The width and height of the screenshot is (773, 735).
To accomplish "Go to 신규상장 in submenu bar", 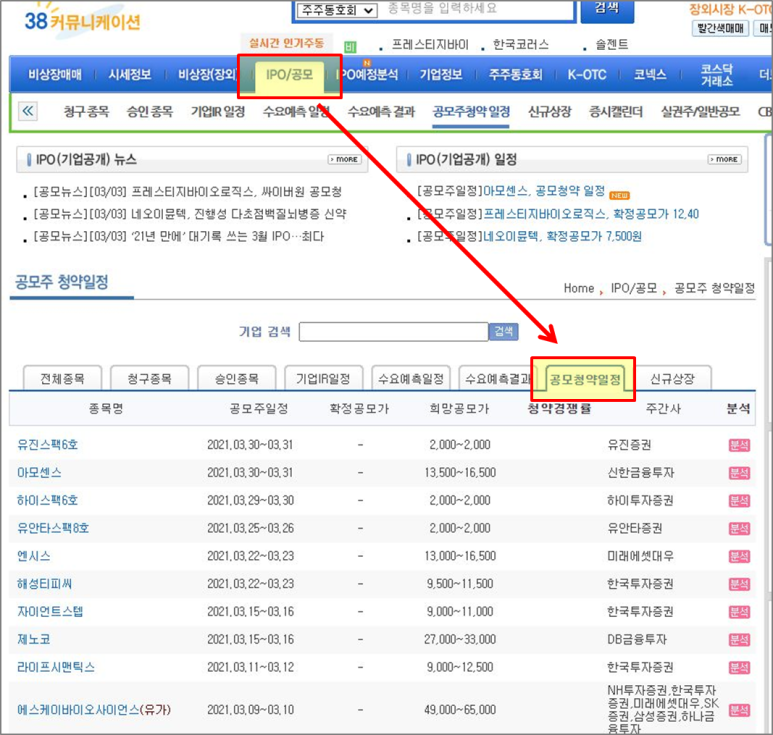I will [550, 111].
